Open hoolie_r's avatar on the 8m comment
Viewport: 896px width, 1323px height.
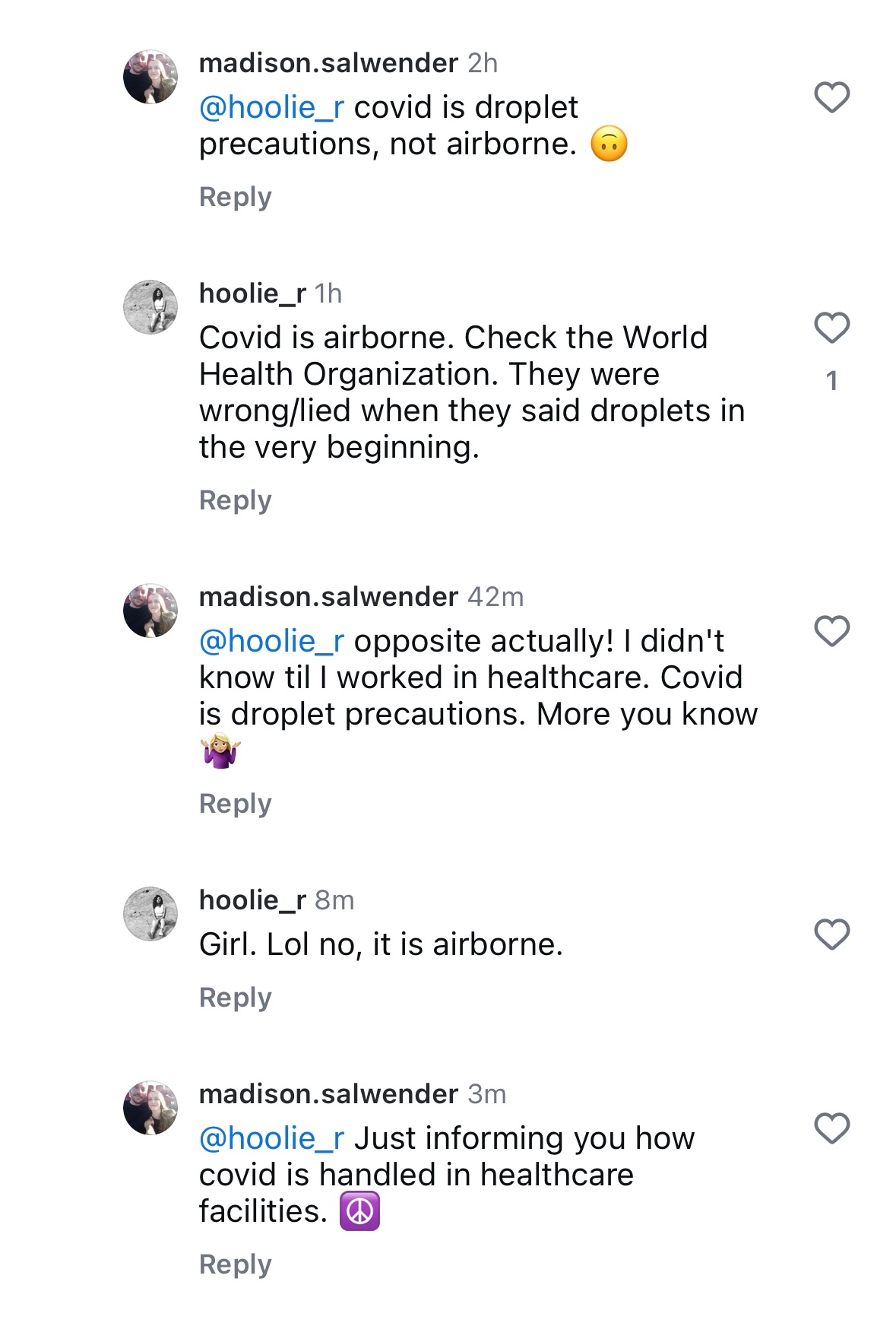[150, 914]
